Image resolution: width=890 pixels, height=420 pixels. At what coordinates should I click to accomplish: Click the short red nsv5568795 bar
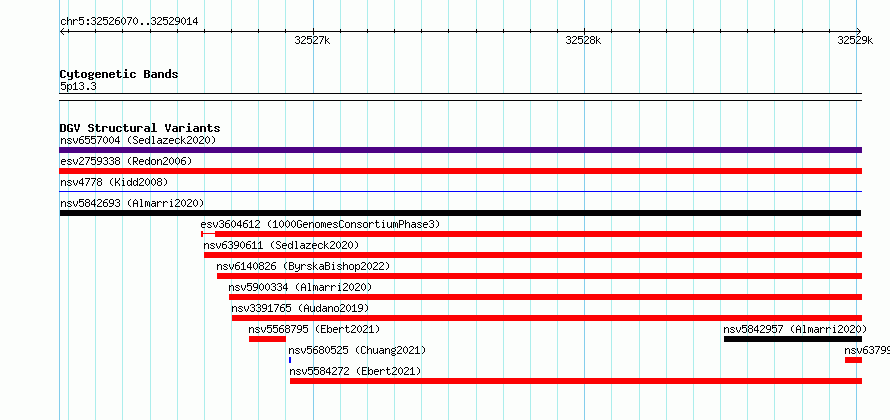click(x=267, y=339)
